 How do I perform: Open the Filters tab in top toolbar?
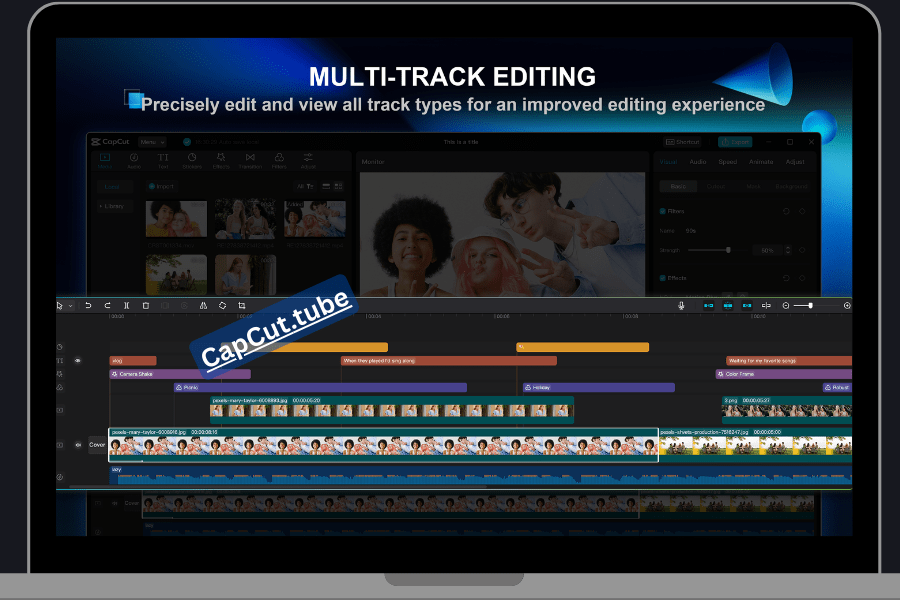(279, 161)
